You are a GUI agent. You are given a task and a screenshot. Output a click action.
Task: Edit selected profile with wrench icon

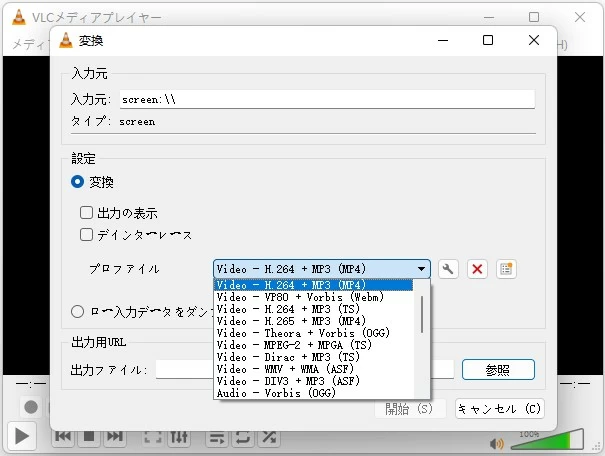[x=449, y=269]
